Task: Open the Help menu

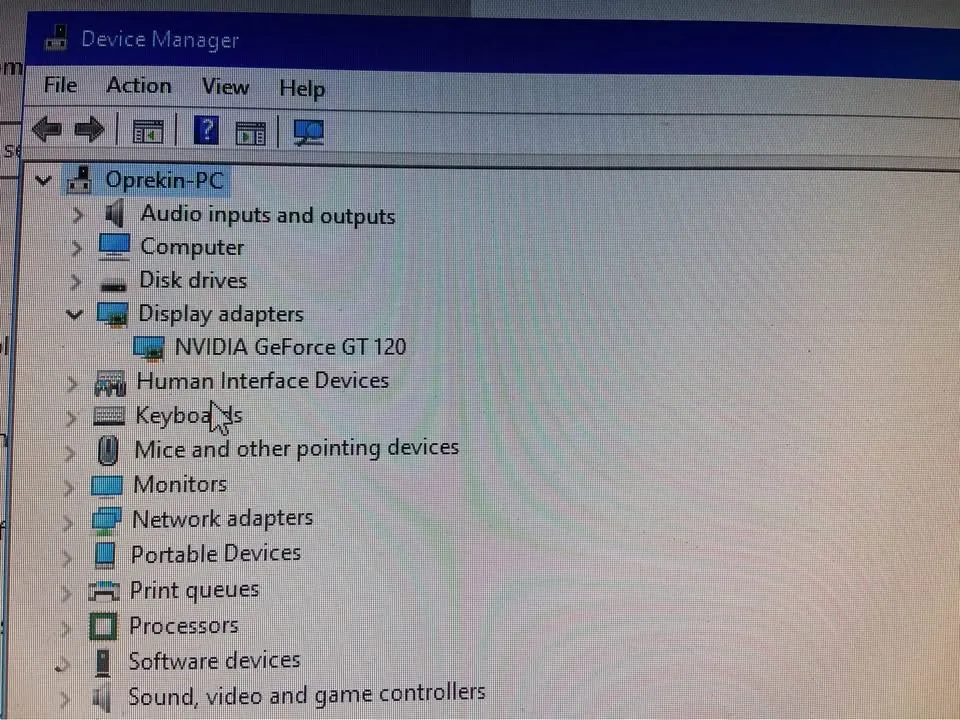Action: 301,89
